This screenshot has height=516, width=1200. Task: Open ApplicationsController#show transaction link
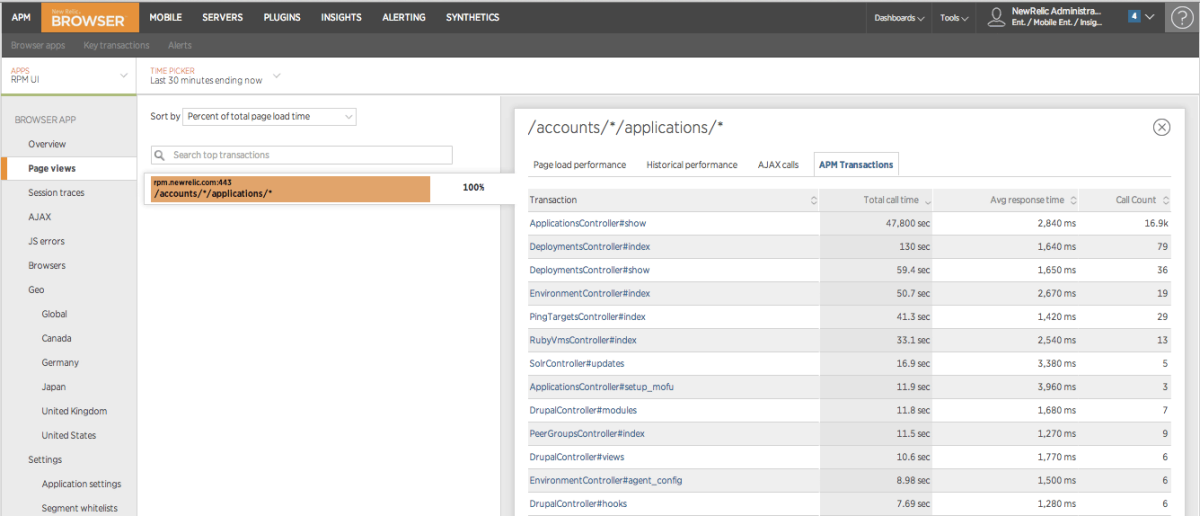click(x=588, y=223)
